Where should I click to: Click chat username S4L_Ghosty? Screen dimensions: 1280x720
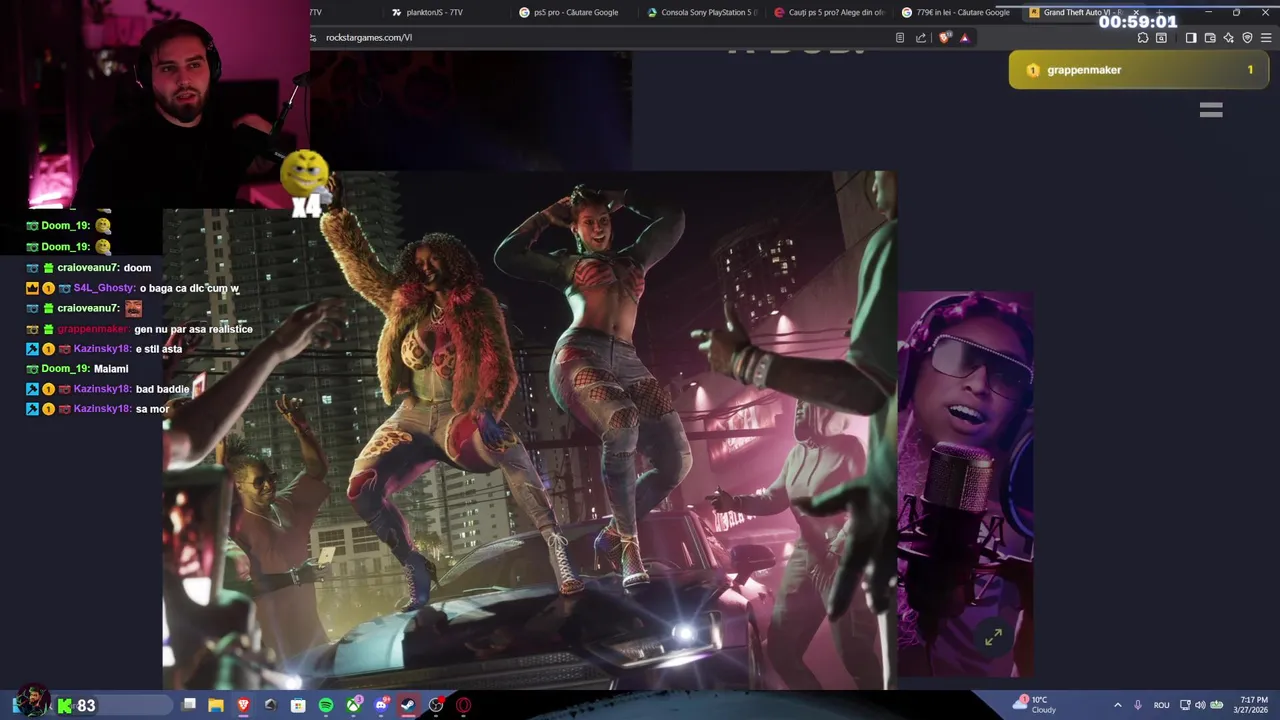(x=104, y=288)
